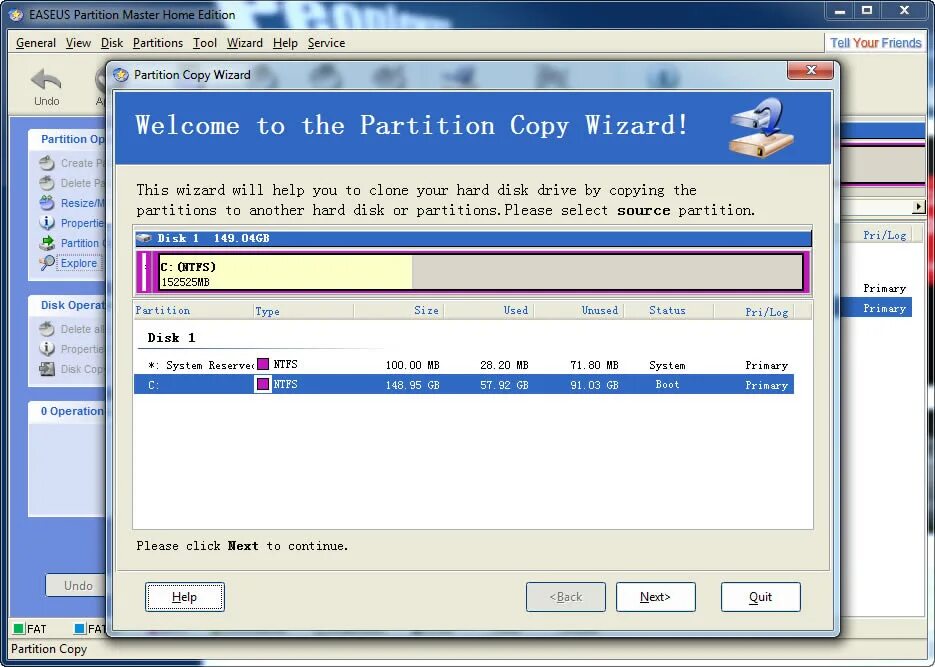This screenshot has width=935, height=667.
Task: Open the Partitions menu
Action: [157, 43]
